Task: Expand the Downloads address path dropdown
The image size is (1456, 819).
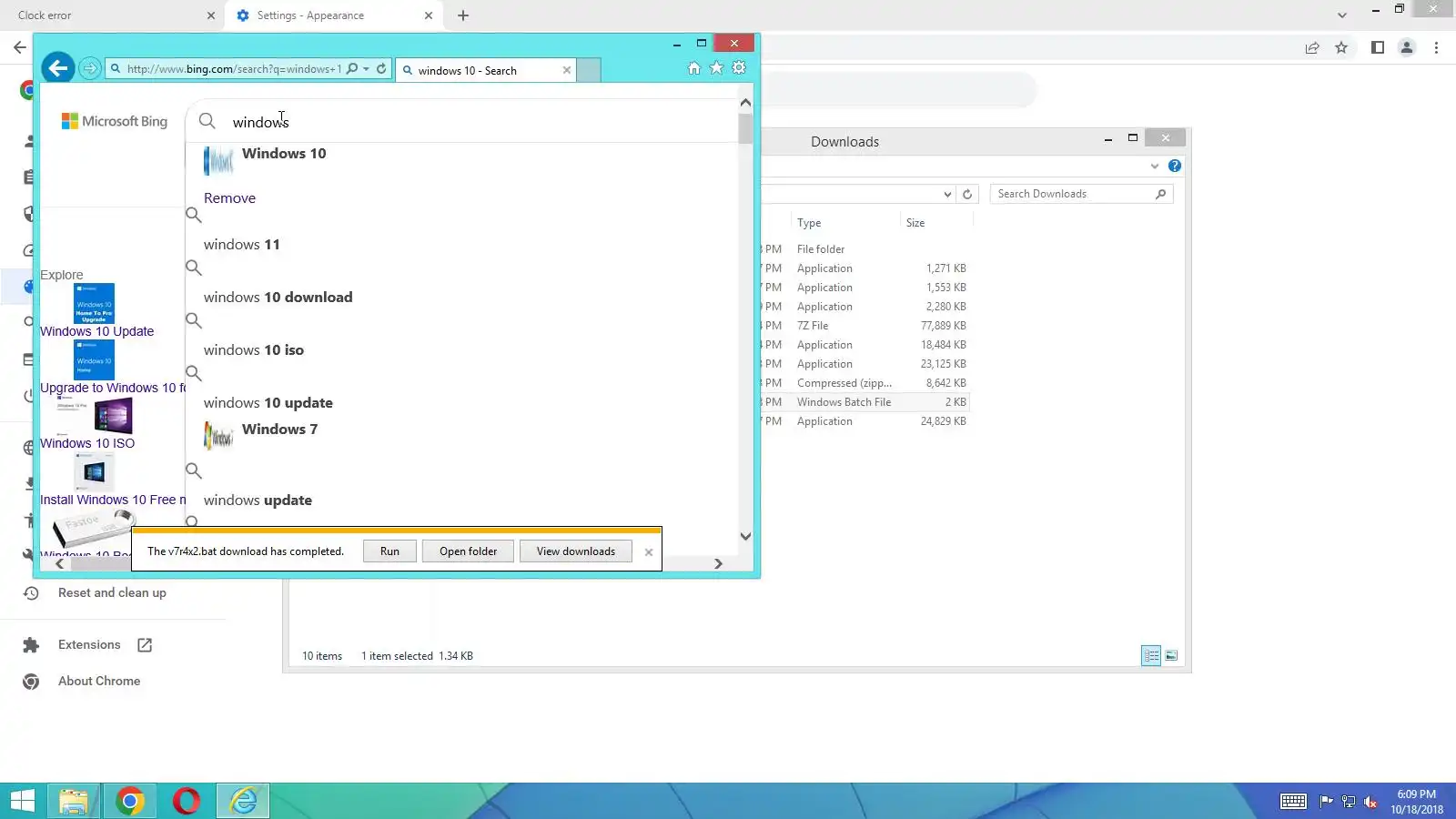Action: (x=947, y=194)
